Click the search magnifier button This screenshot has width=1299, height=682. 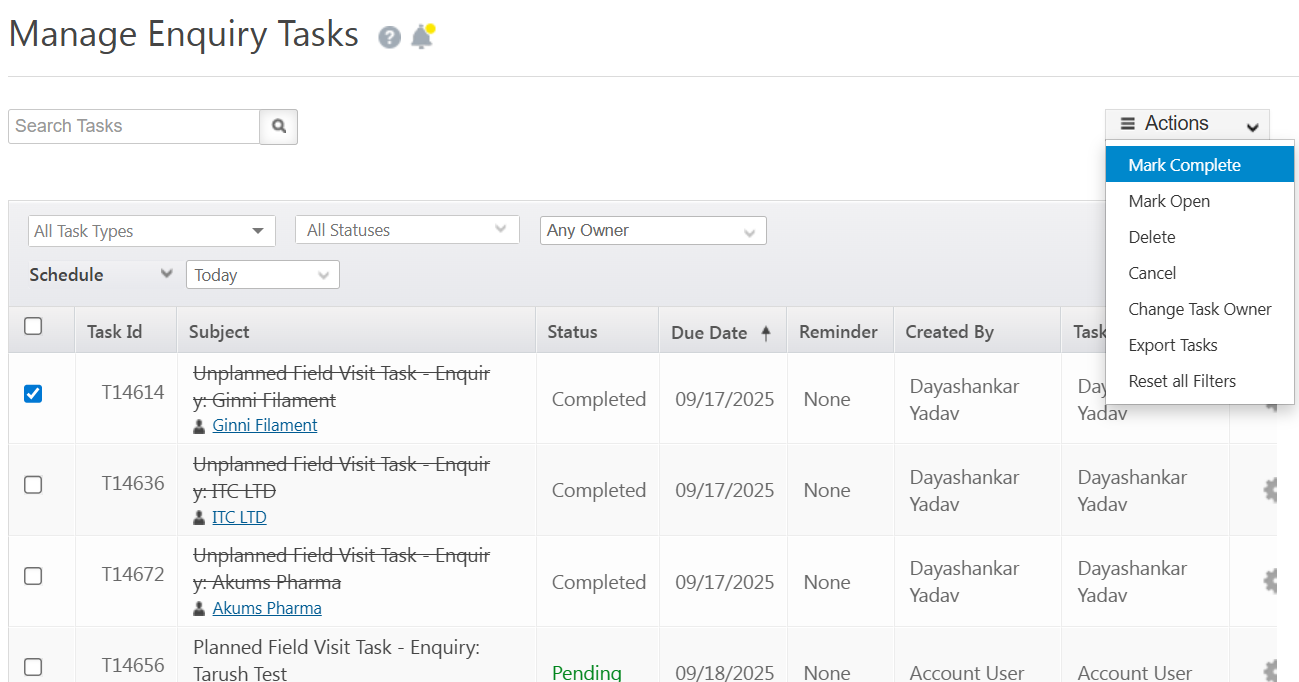pyautogui.click(x=279, y=126)
